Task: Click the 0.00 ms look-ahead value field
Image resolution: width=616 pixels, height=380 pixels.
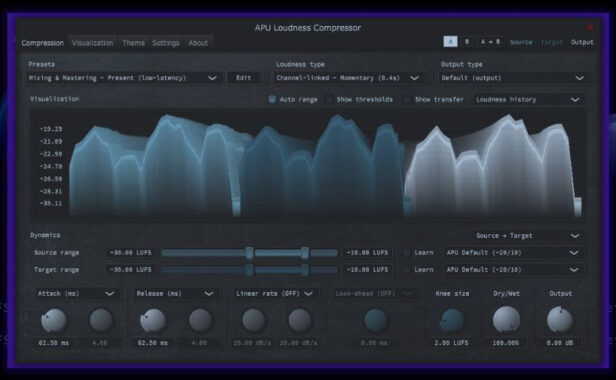Action: [x=374, y=343]
